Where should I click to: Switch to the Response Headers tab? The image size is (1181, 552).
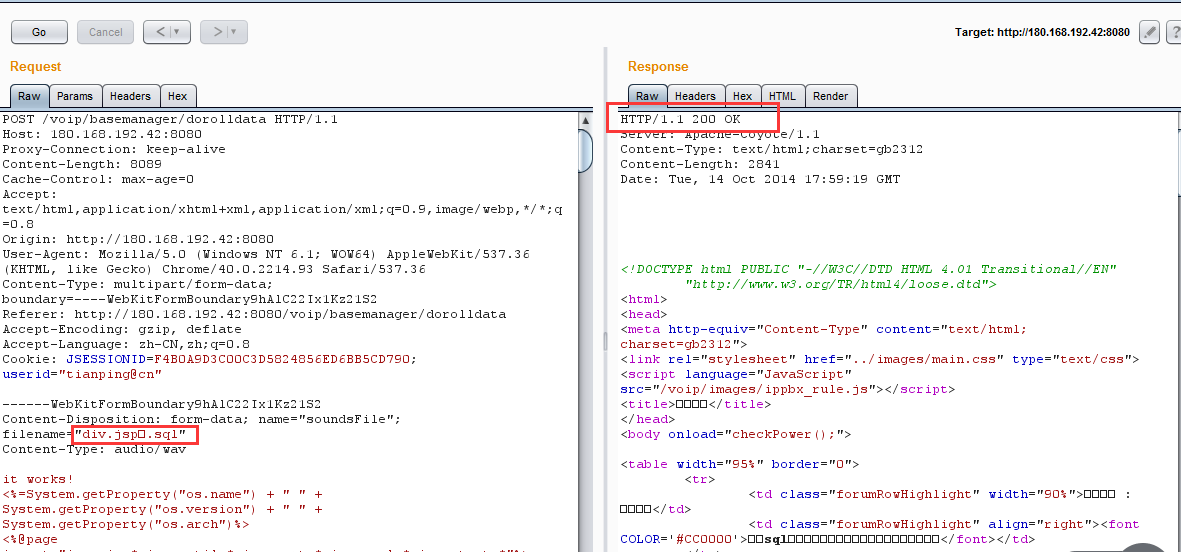pyautogui.click(x=695, y=96)
